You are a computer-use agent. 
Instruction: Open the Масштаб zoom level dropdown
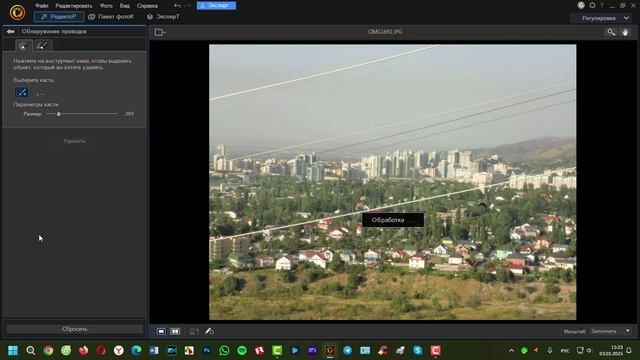611,331
